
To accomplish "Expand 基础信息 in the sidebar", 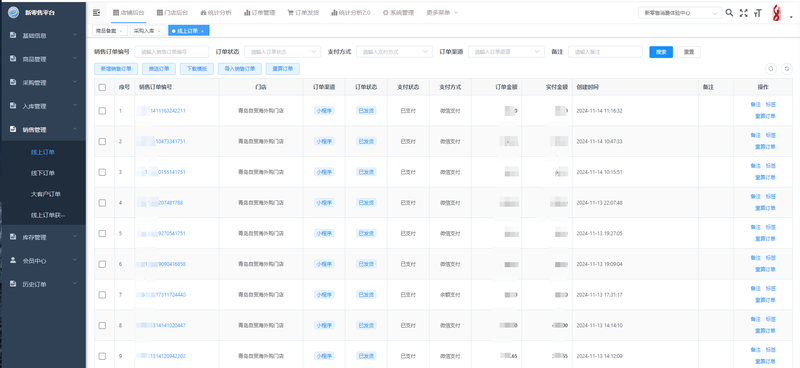I will [43, 36].
